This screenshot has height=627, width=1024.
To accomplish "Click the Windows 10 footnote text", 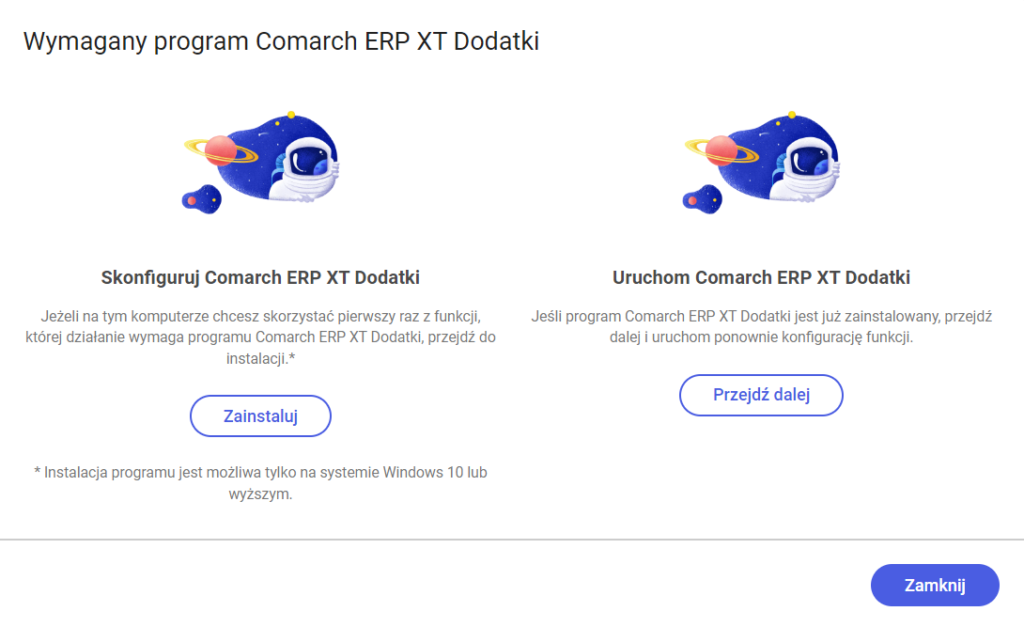I will (x=260, y=480).
